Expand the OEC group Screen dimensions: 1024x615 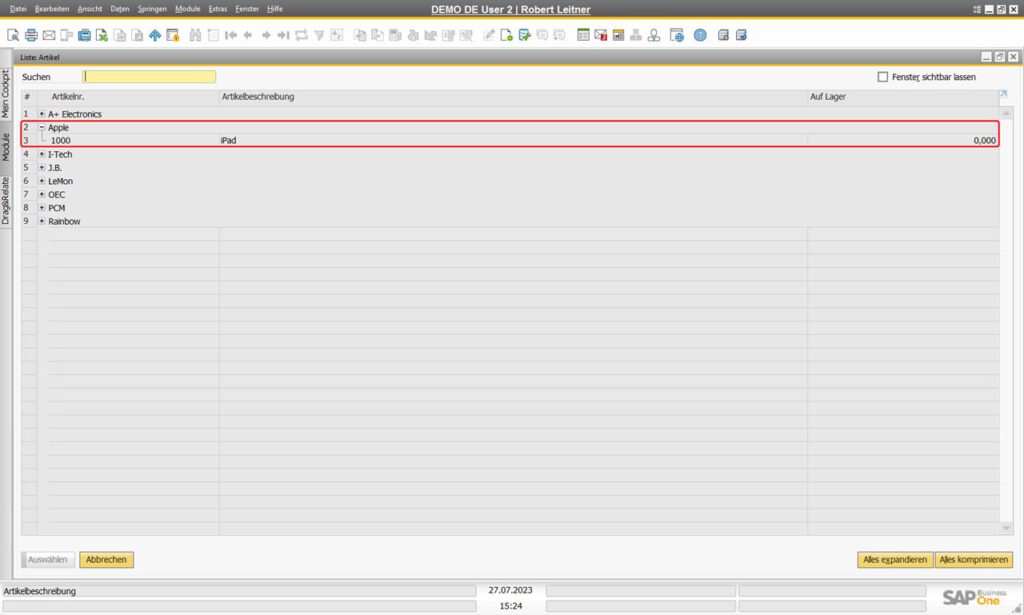pos(42,195)
